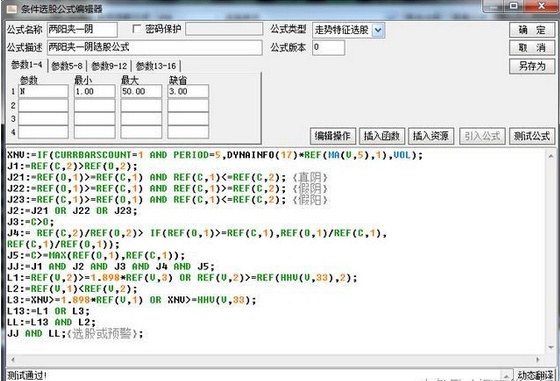Click the window icon in title bar
Screen dimensions: 560x381
11,9
